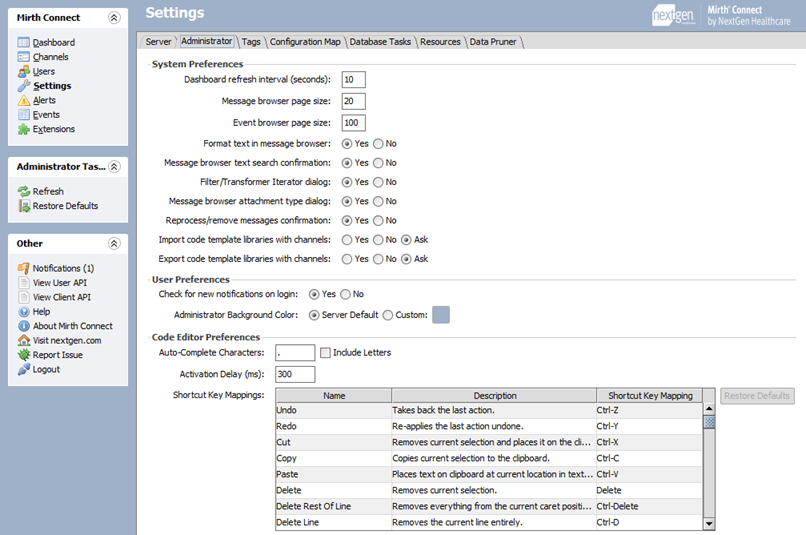The width and height of the screenshot is (806, 535).
Task: Open the Channels link in sidebar
Action: coord(50,57)
